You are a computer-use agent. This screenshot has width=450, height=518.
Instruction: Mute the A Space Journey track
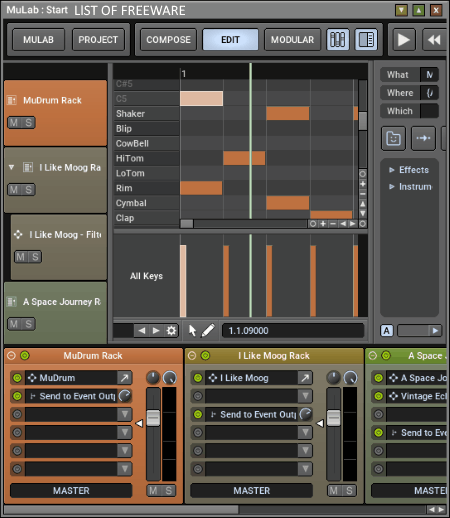(x=14, y=324)
